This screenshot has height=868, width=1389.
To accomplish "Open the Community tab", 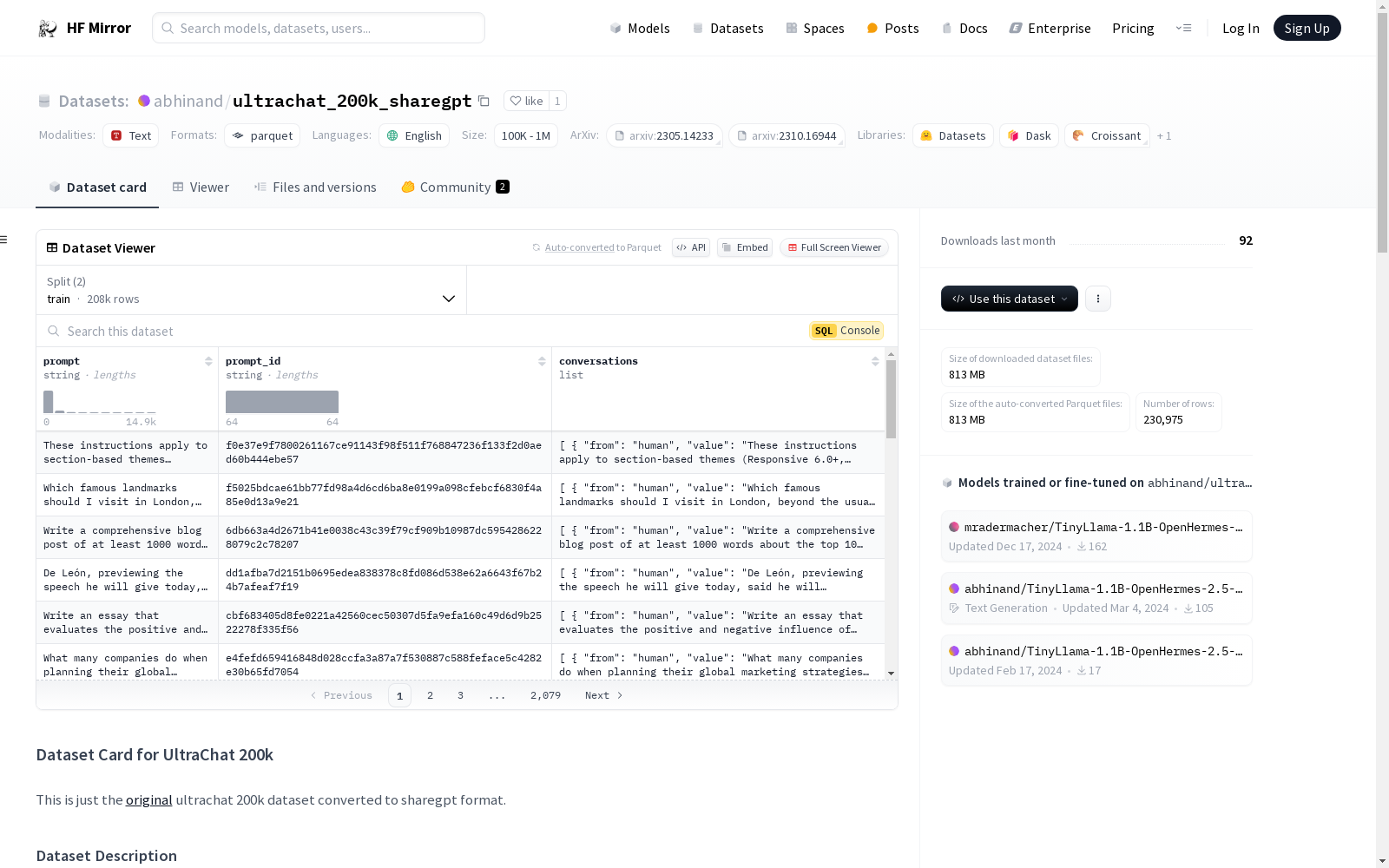I will point(456,187).
